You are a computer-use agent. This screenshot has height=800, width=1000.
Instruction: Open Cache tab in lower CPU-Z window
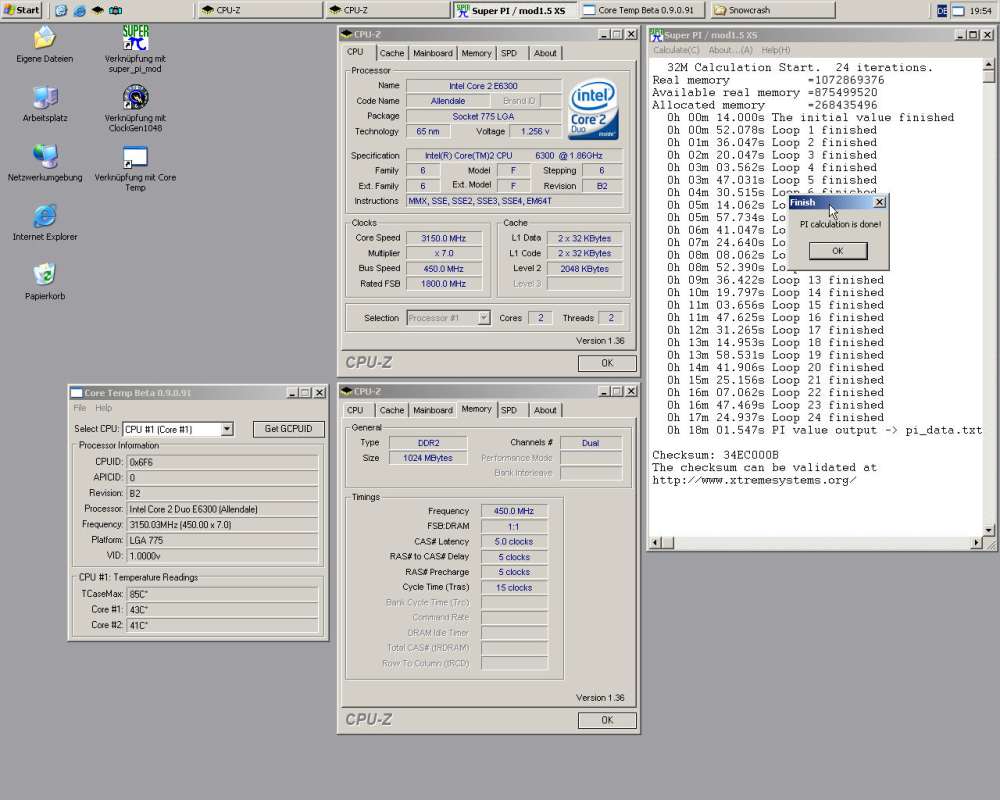[x=392, y=410]
